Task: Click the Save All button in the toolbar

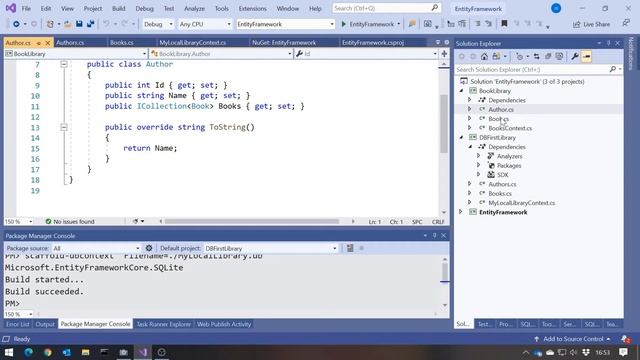Action: [x=91, y=24]
